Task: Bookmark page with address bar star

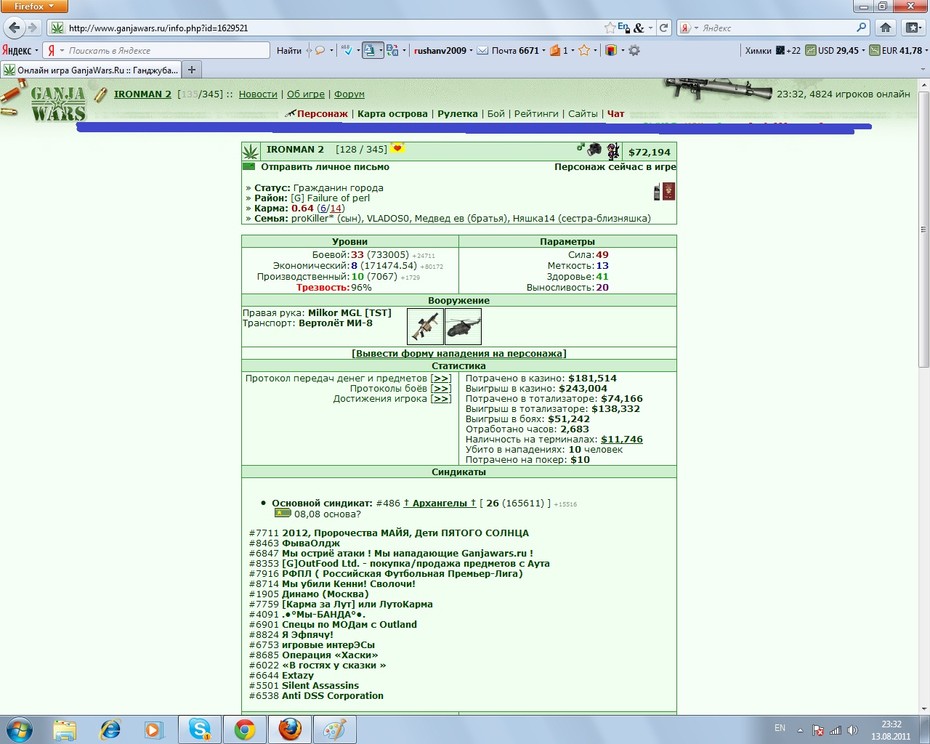Action: click(x=609, y=27)
